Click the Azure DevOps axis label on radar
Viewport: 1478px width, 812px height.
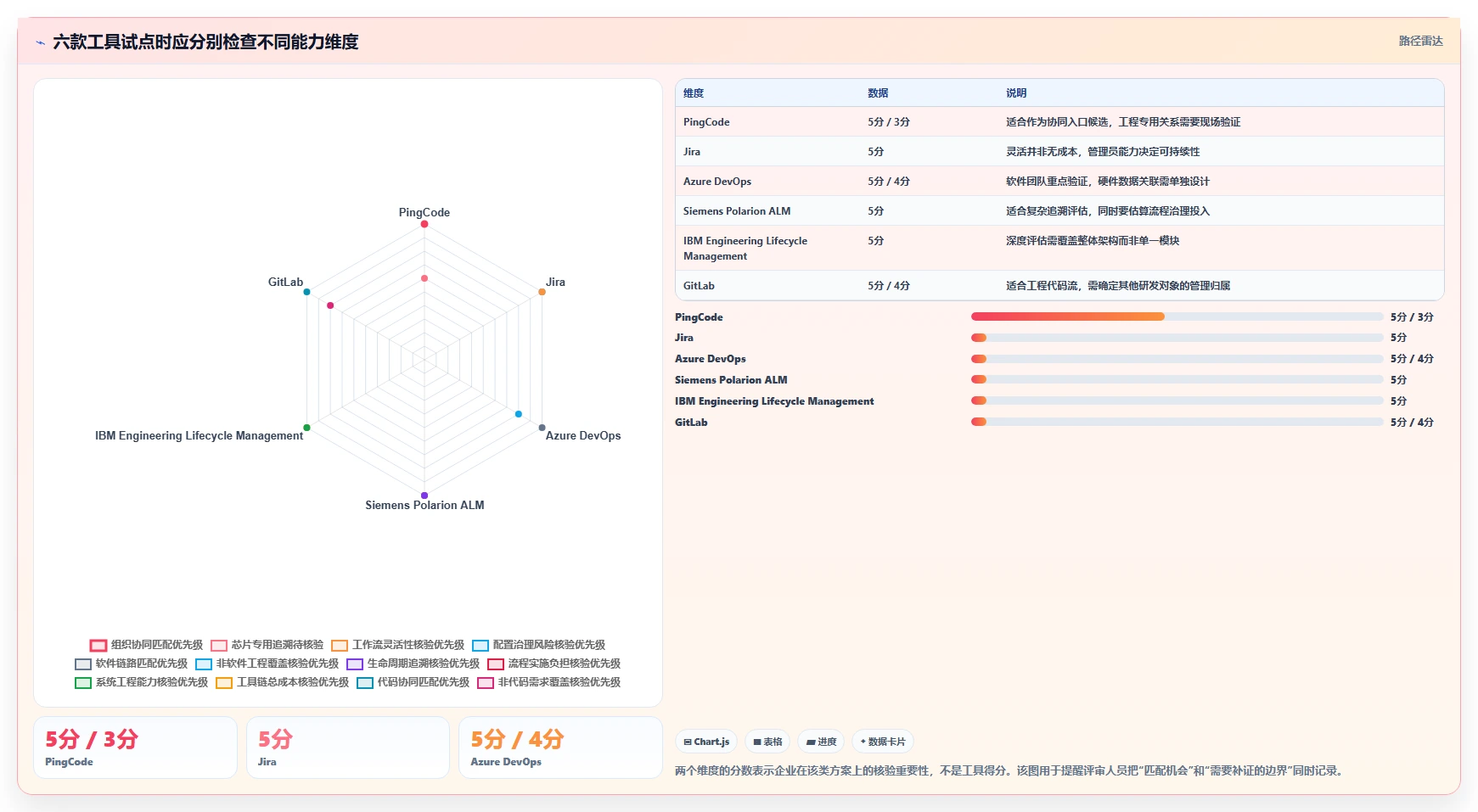point(583,435)
